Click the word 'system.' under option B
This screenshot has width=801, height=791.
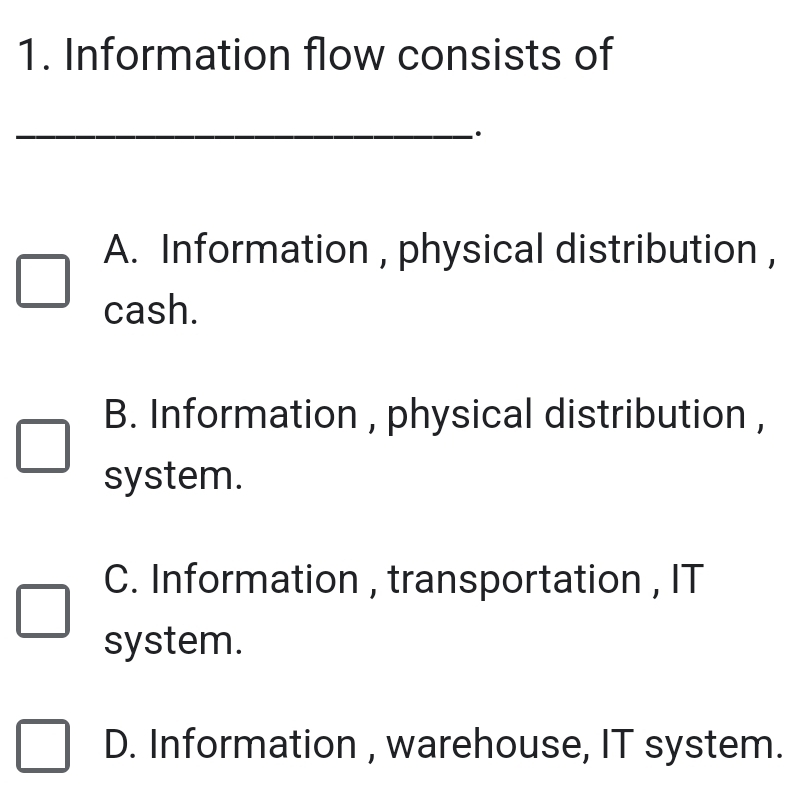tap(173, 477)
